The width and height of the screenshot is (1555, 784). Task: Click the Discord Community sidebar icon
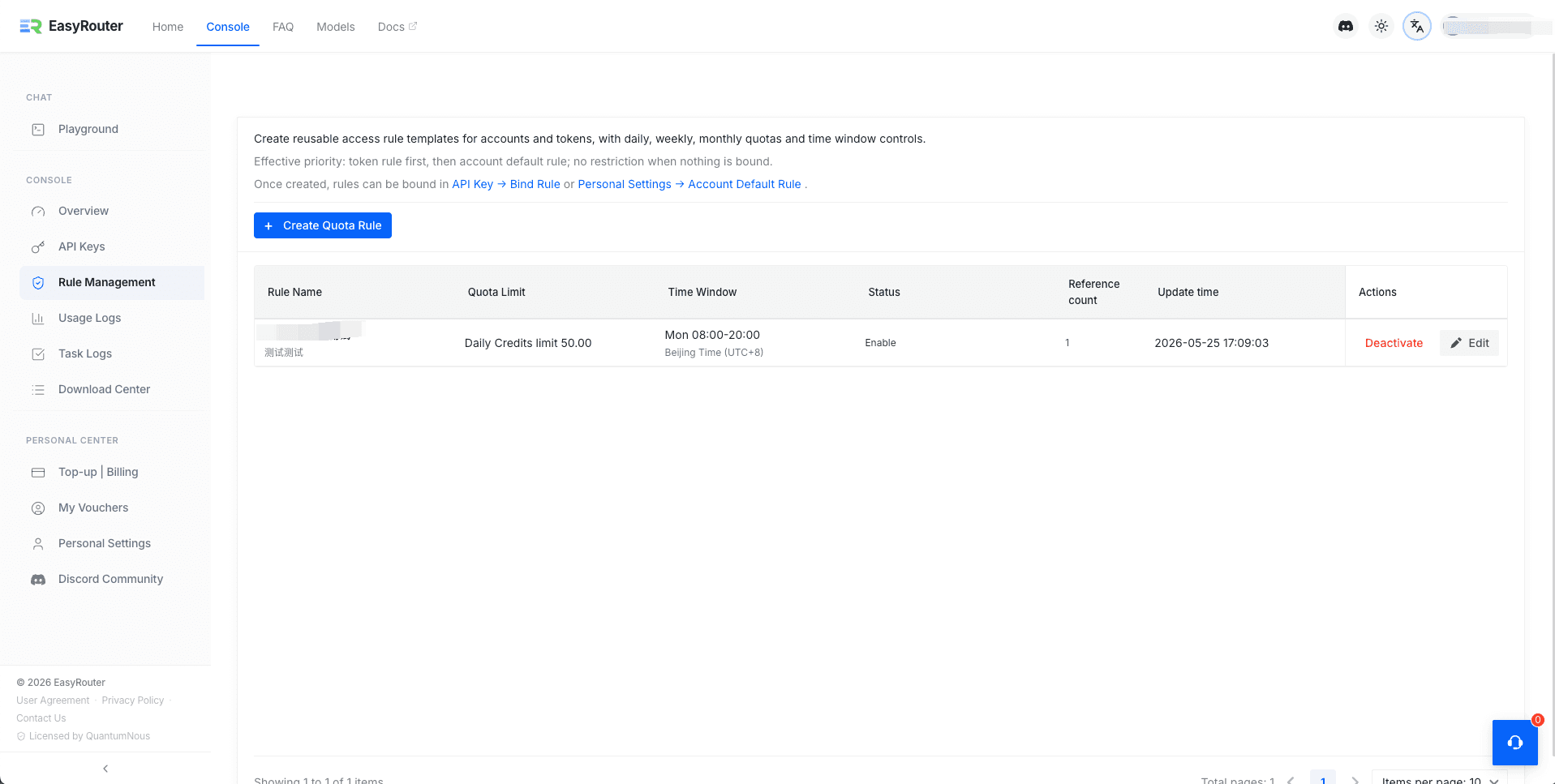[38, 579]
